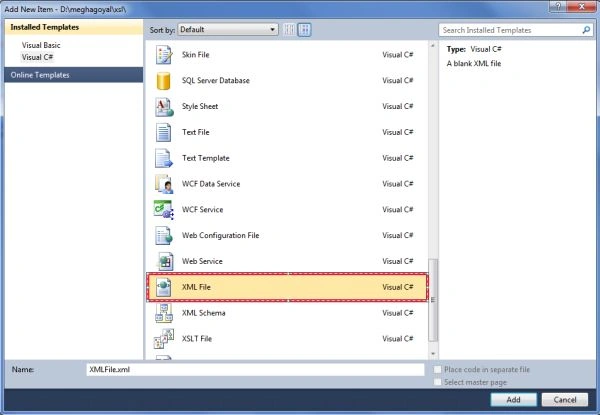Image resolution: width=600 pixels, height=415 pixels.
Task: Enable Place code in separate file
Action: pos(437,369)
